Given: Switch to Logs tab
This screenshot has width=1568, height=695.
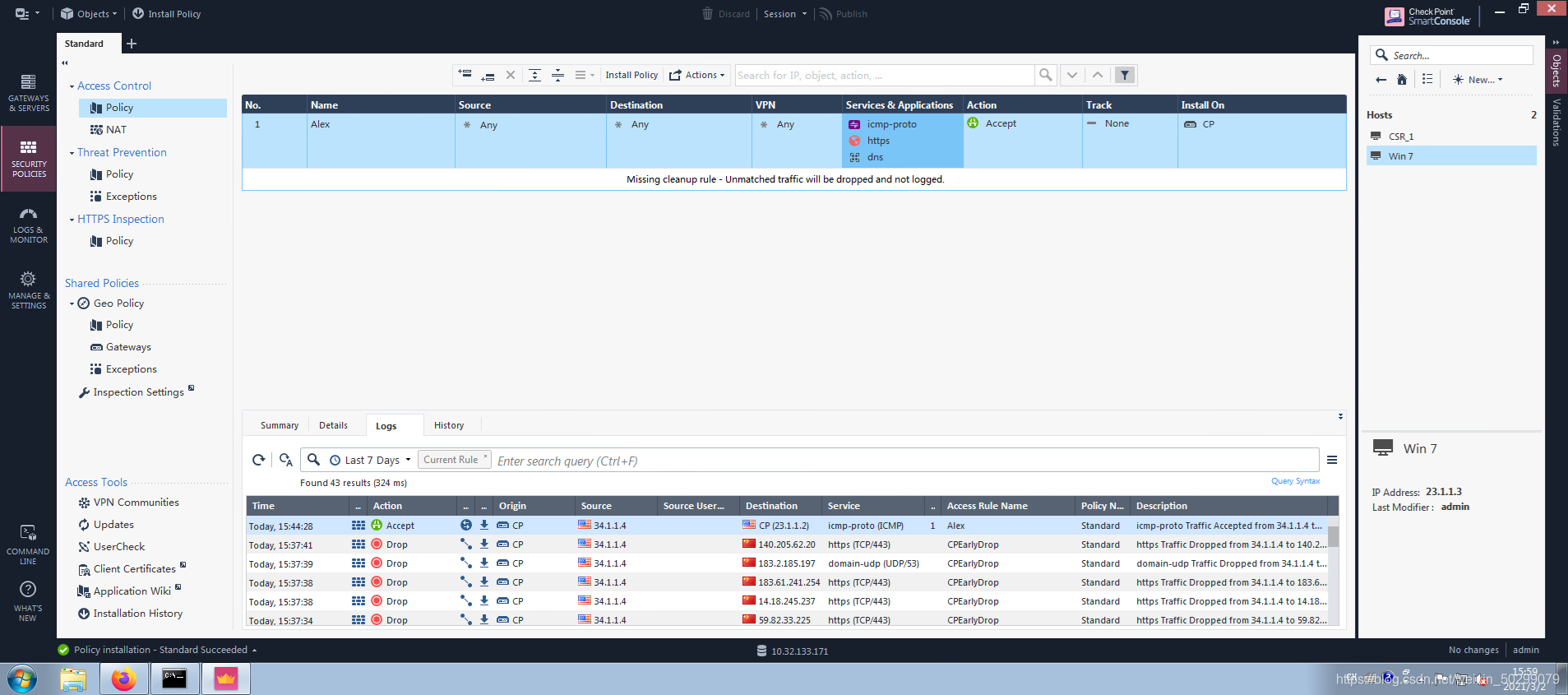Looking at the screenshot, I should tap(386, 426).
